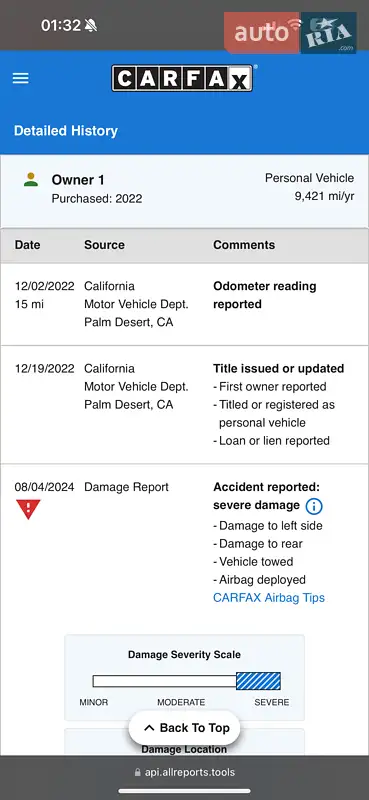The height and width of the screenshot is (800, 369).
Task: Click the Comments column header
Action: tap(244, 245)
